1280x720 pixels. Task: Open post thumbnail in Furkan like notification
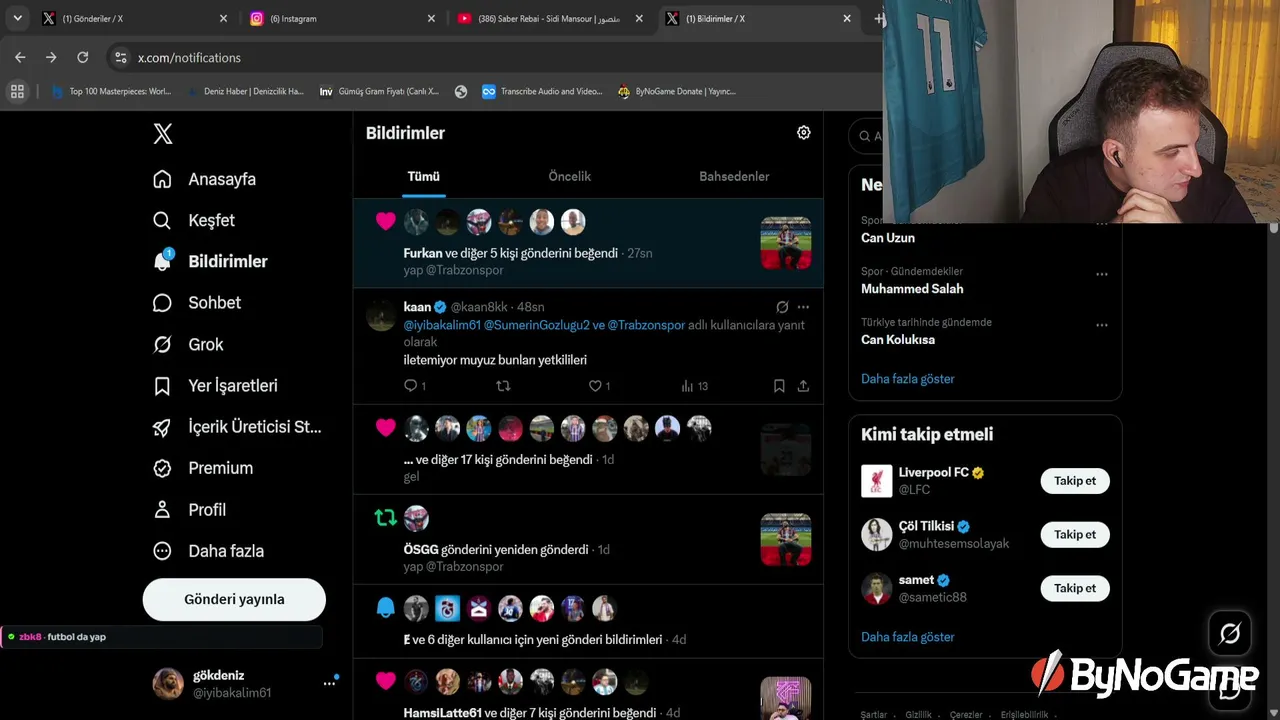(x=786, y=243)
